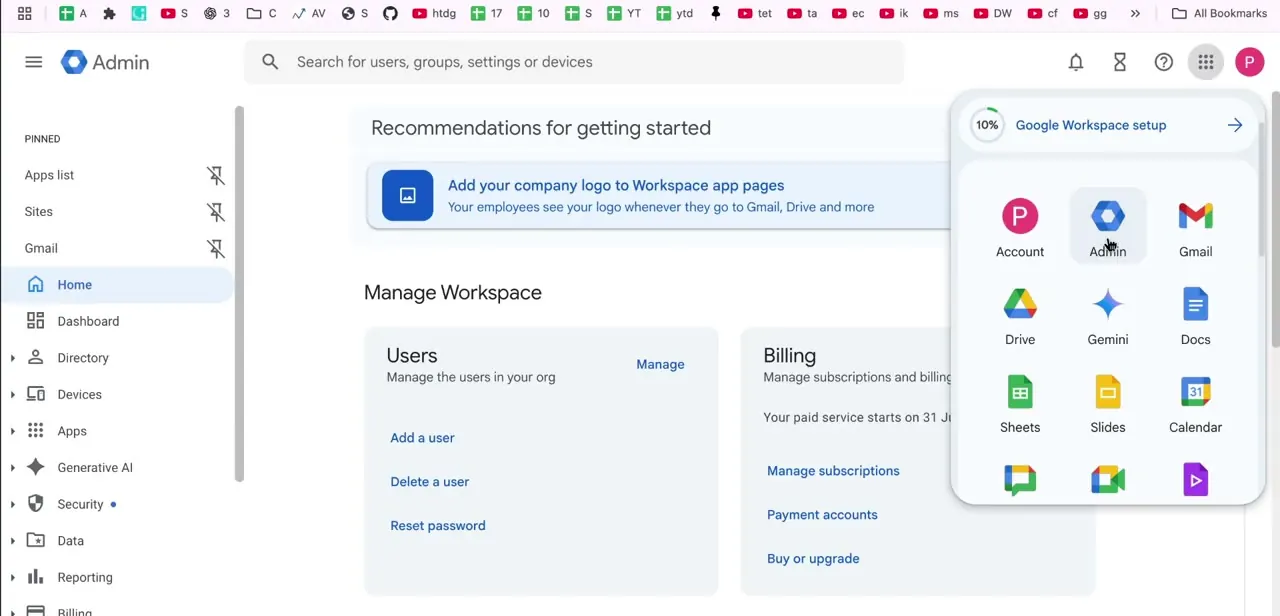Image resolution: width=1280 pixels, height=616 pixels.
Task: Click Delete a user link
Action: click(x=429, y=482)
